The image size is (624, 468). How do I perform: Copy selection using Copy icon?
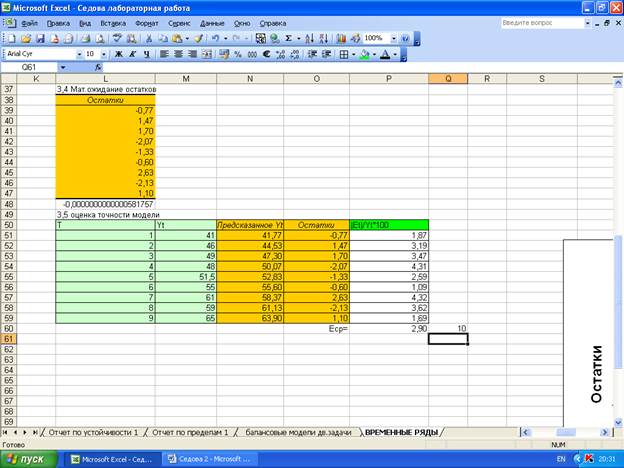[x=163, y=38]
